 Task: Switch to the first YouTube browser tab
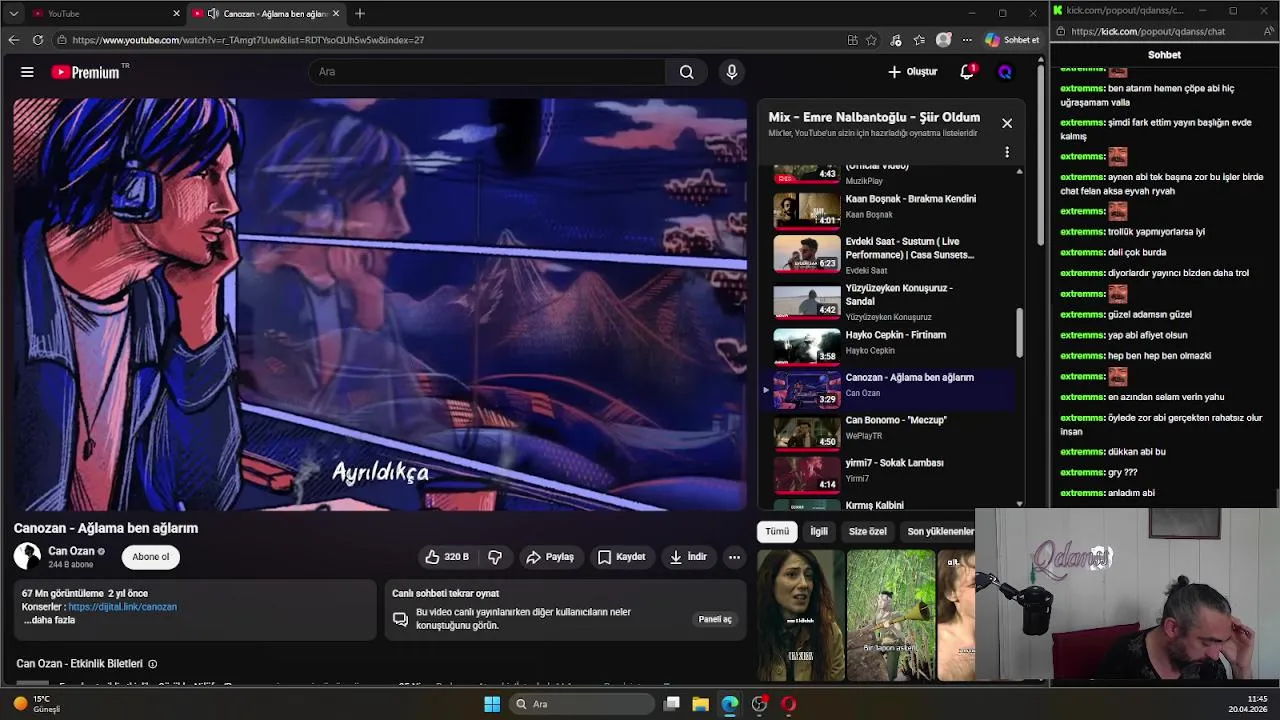pyautogui.click(x=104, y=13)
